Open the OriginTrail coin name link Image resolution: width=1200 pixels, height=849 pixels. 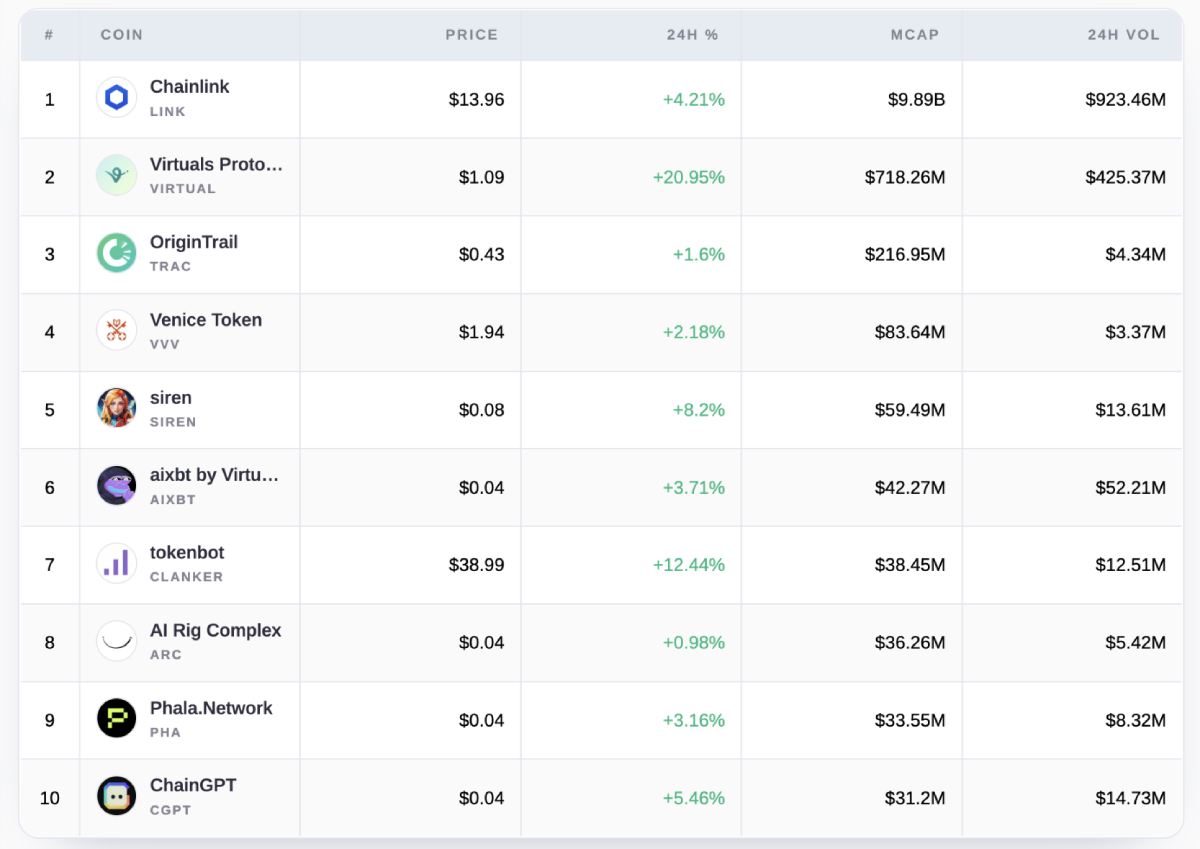[x=194, y=242]
